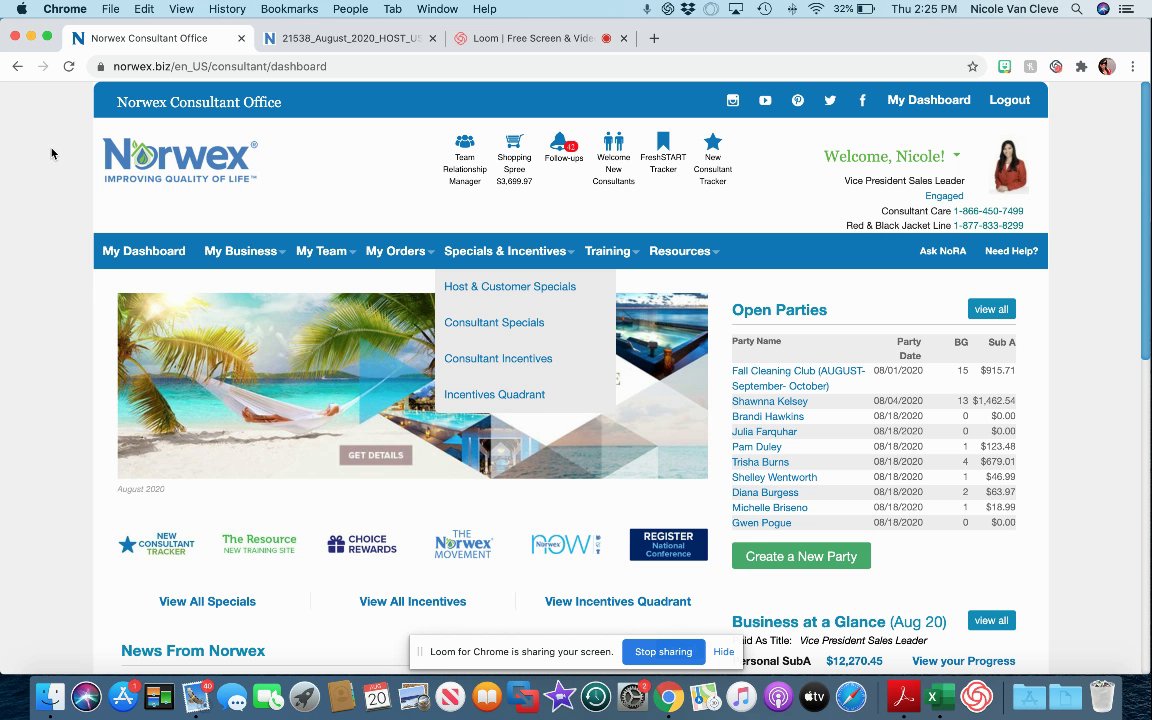Select Consultant Incentives menu item

coord(498,359)
